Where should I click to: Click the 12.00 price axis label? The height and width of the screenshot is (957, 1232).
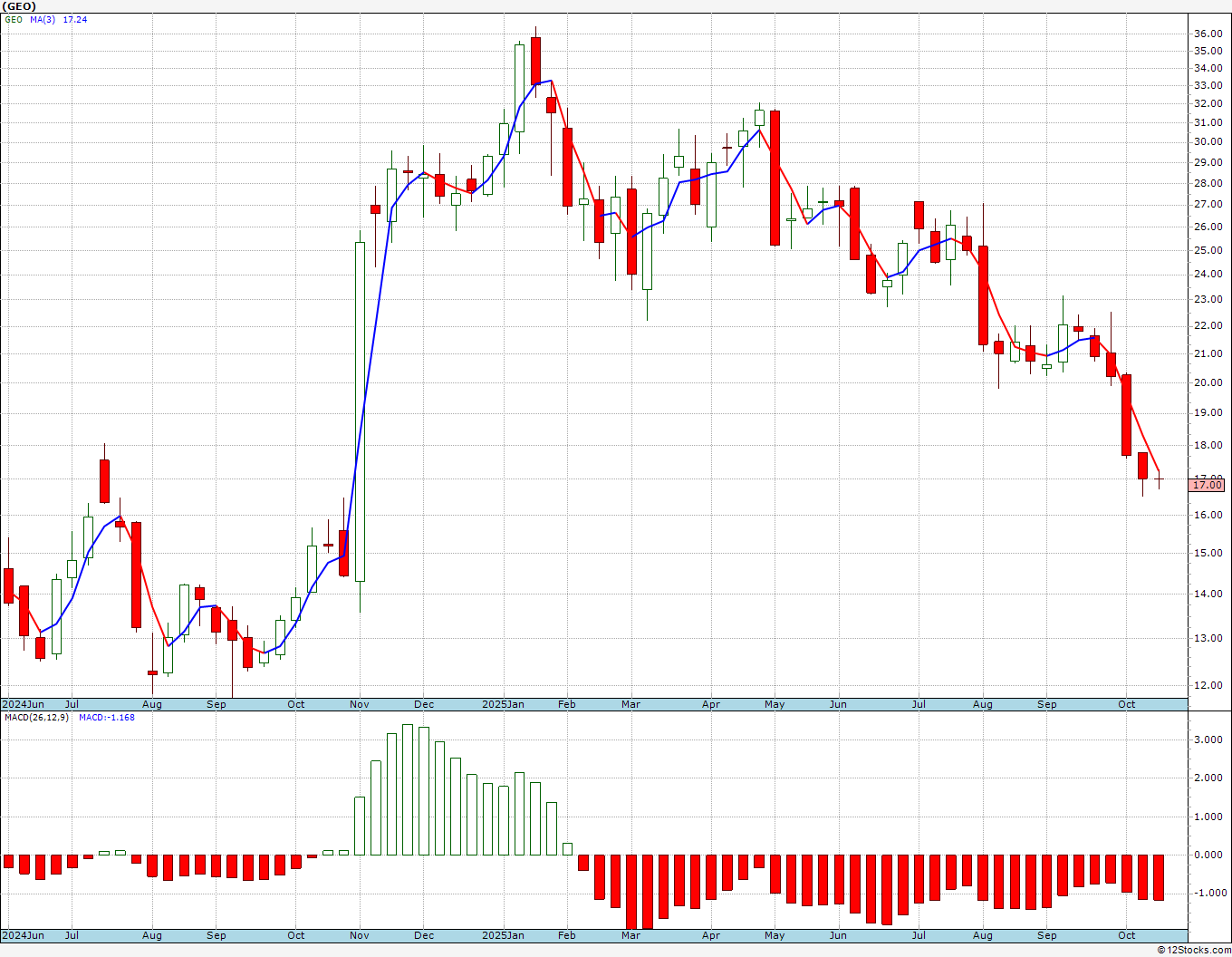pyautogui.click(x=1208, y=685)
